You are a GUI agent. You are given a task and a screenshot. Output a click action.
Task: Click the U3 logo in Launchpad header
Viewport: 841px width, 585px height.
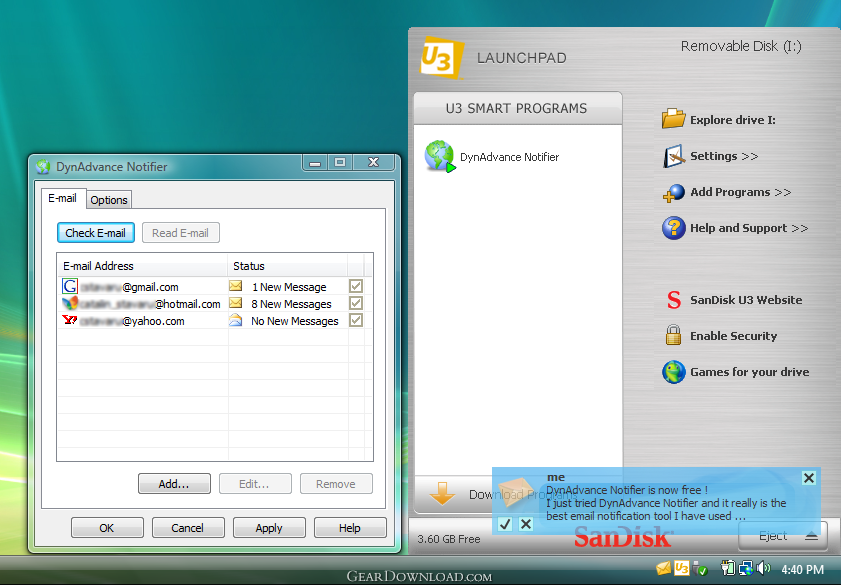point(441,57)
